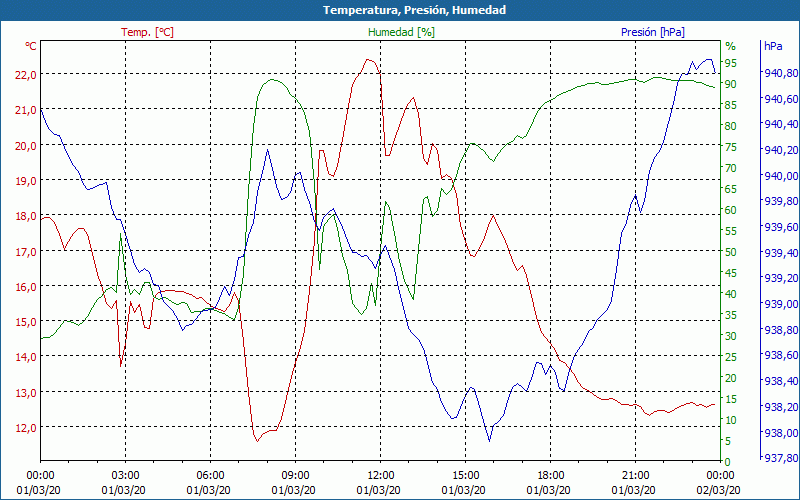Click the 940,60 pressure axis value
The width and height of the screenshot is (800, 500).
(x=781, y=98)
